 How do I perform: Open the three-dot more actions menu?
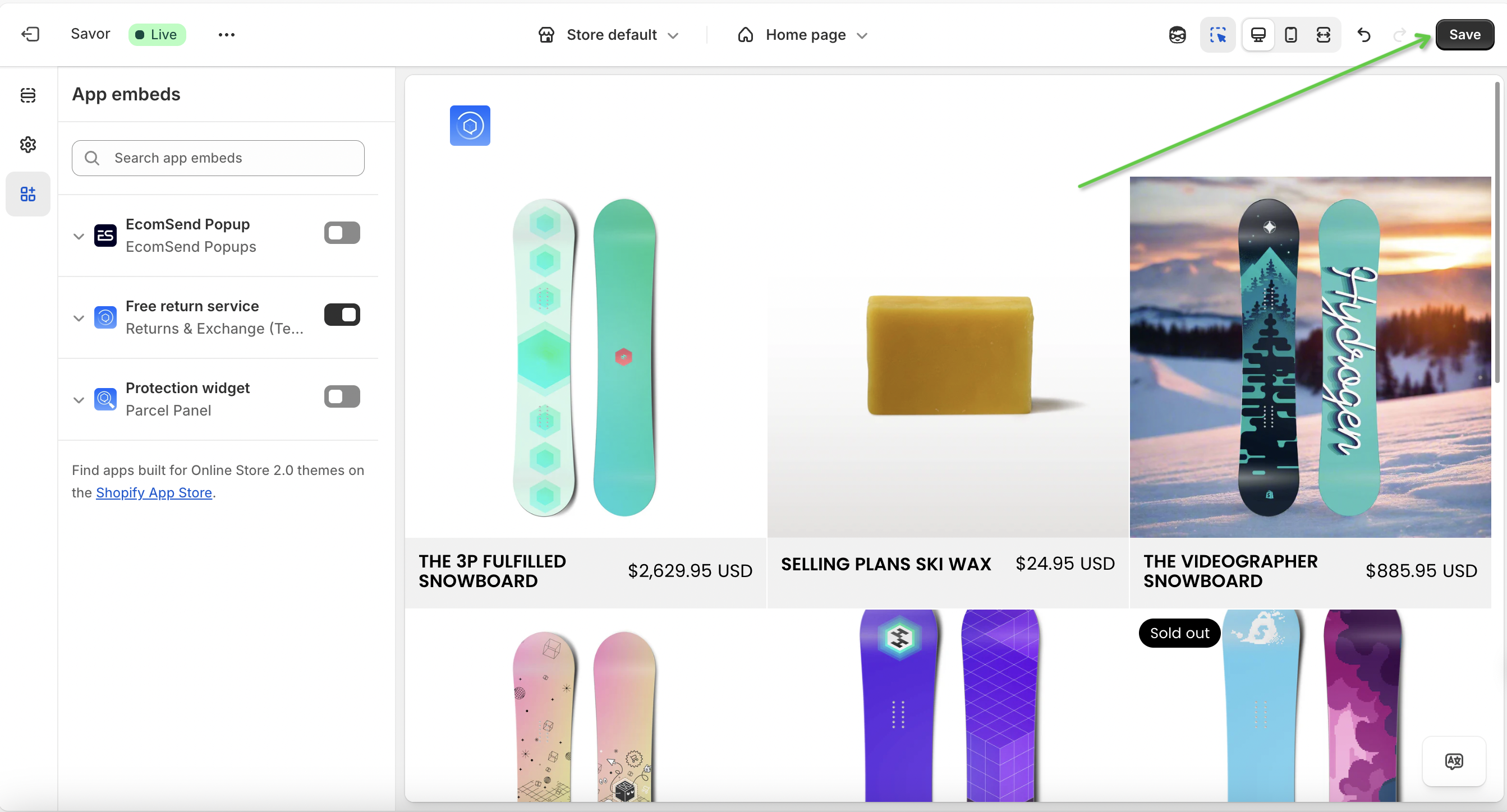(x=227, y=35)
